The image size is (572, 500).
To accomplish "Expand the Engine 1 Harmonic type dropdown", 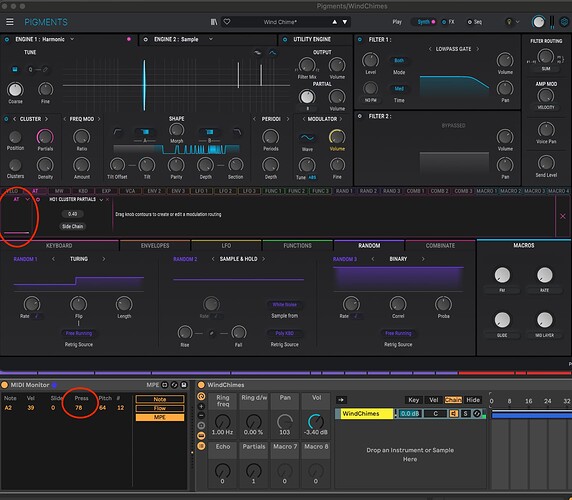I will click(x=72, y=39).
